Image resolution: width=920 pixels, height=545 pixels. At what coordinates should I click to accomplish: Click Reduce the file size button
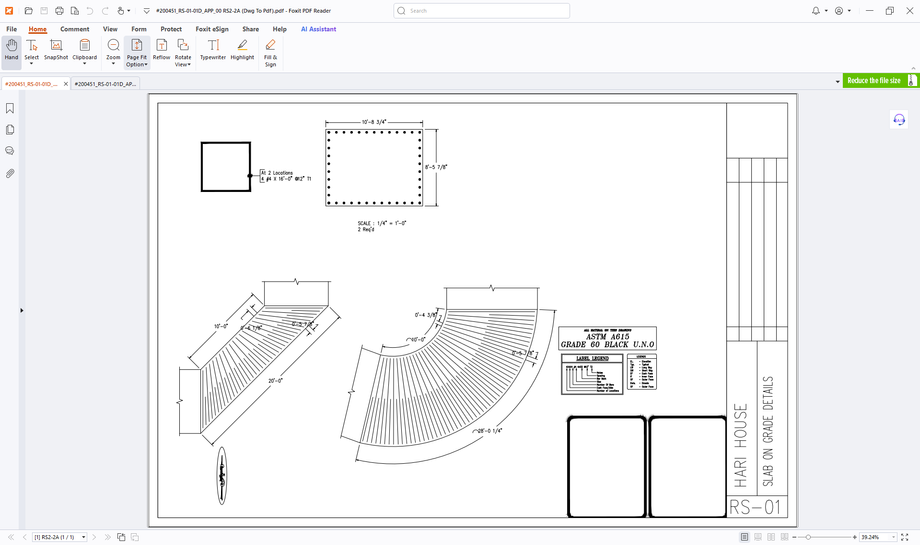pyautogui.click(x=880, y=80)
